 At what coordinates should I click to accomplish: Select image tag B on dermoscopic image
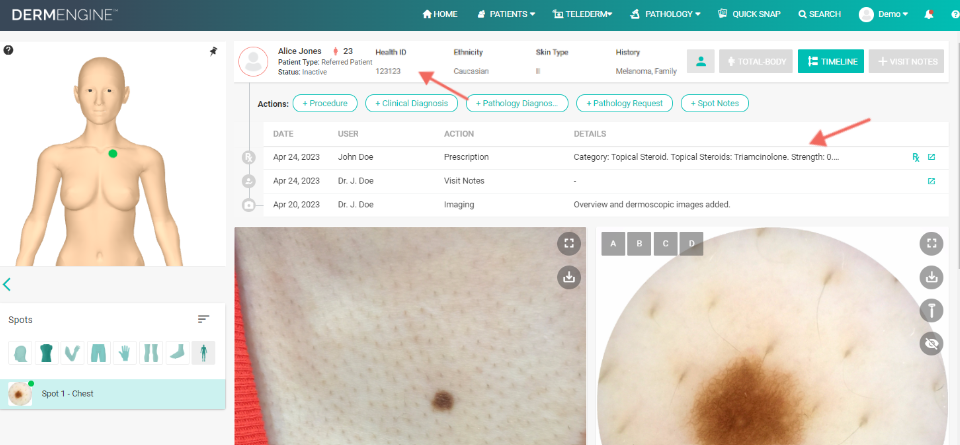coord(639,244)
